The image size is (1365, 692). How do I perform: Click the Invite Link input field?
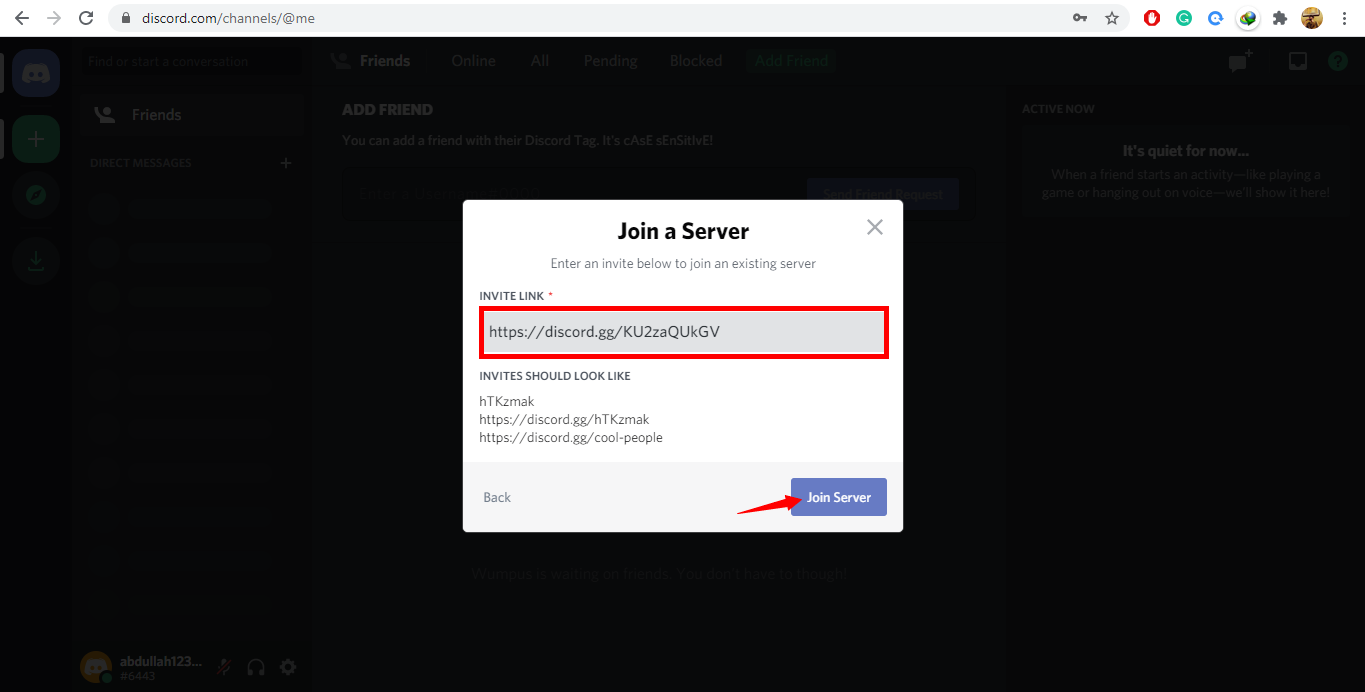pyautogui.click(x=684, y=332)
